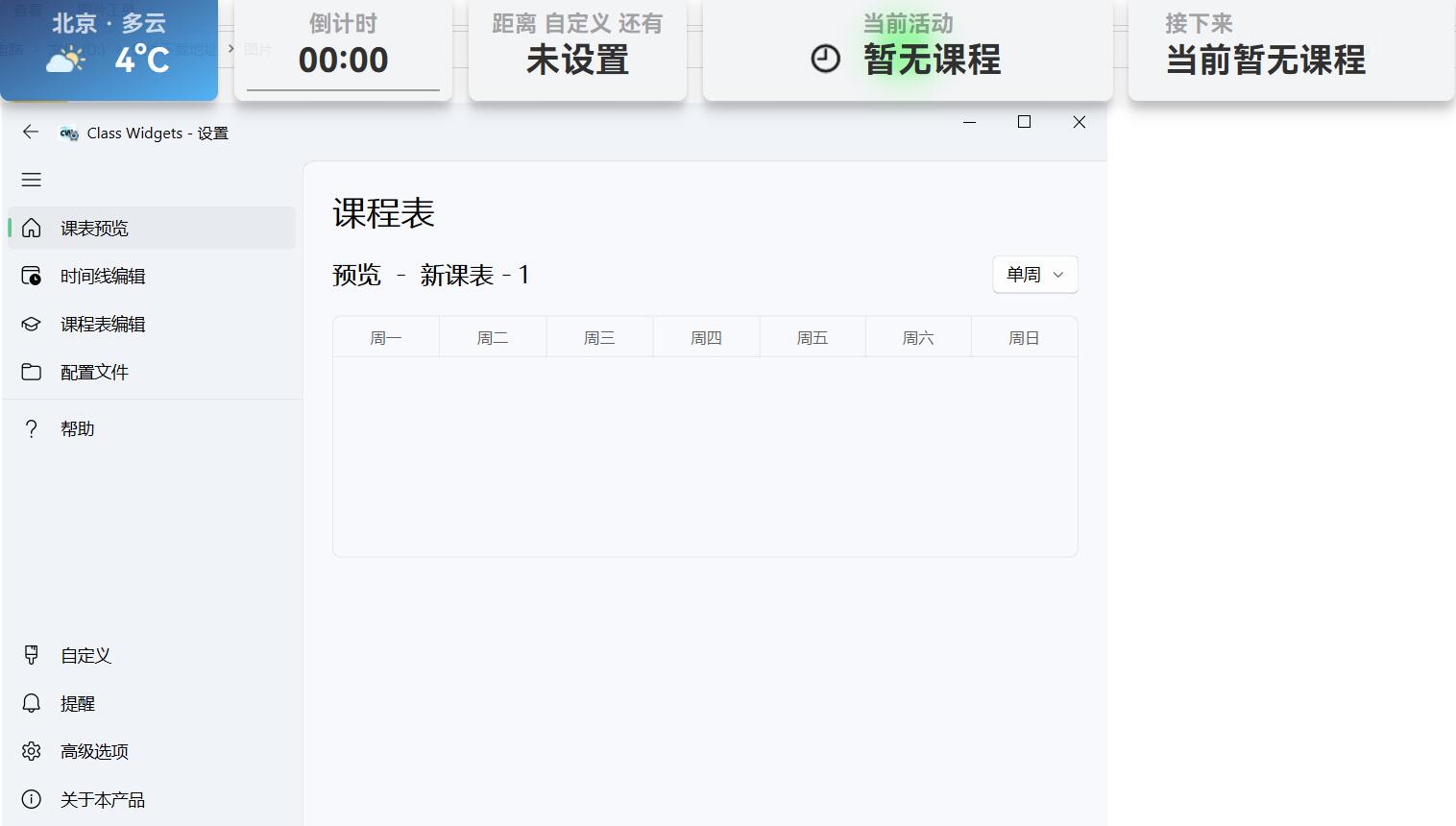The height and width of the screenshot is (826, 1456).
Task: Expand the 单周 week dropdown
Action: [1035, 275]
